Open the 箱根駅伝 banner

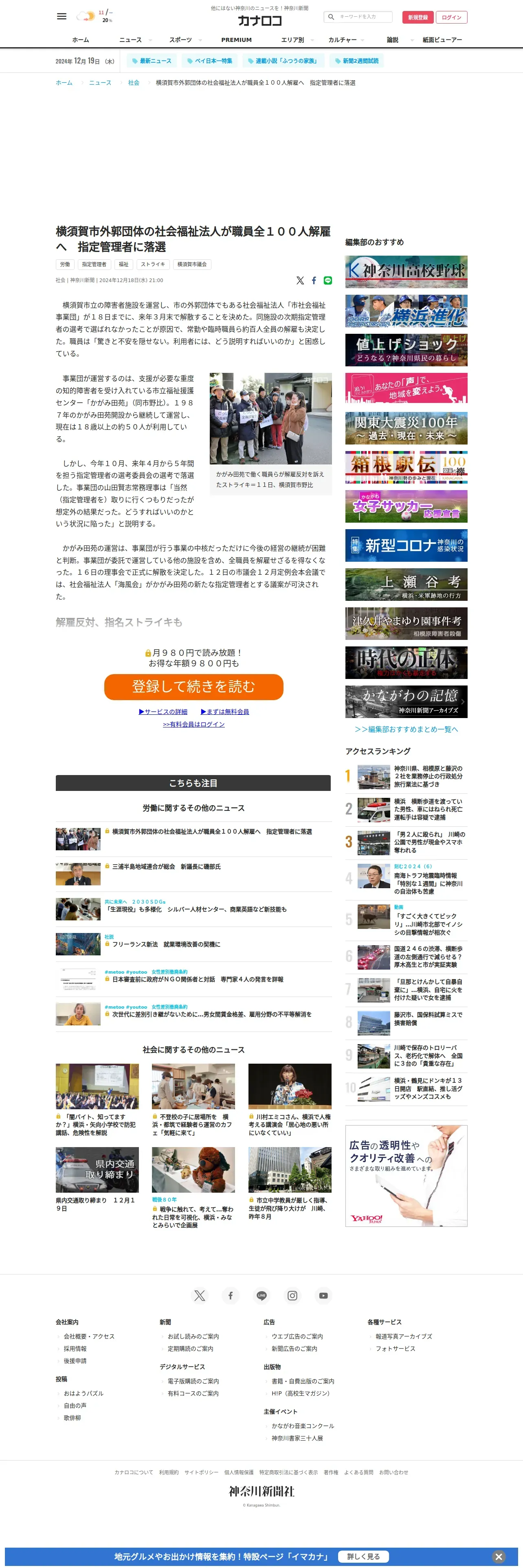click(x=406, y=467)
